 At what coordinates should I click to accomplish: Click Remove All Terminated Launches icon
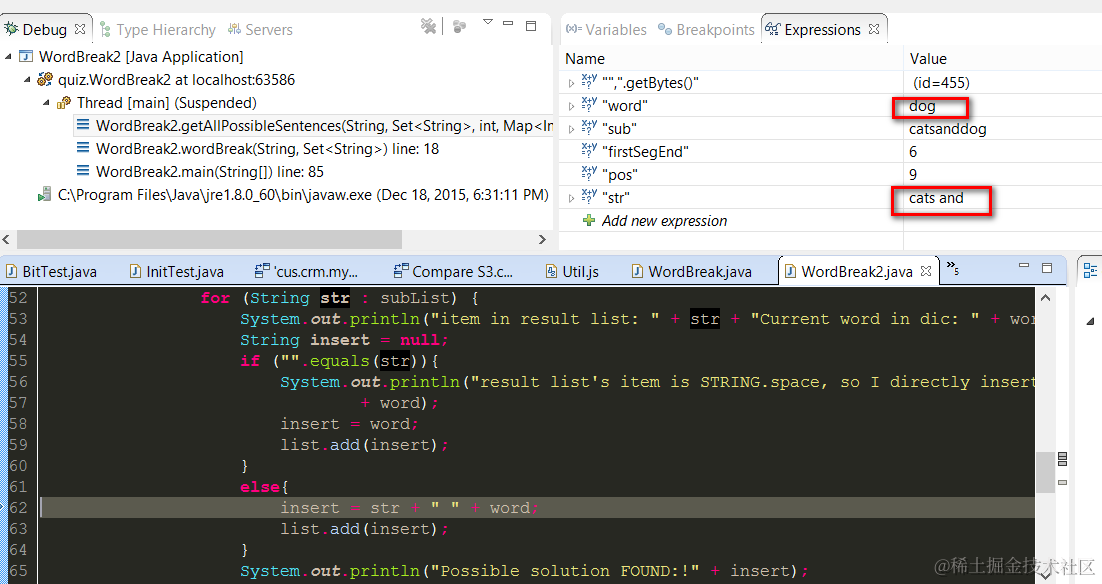coord(428,26)
